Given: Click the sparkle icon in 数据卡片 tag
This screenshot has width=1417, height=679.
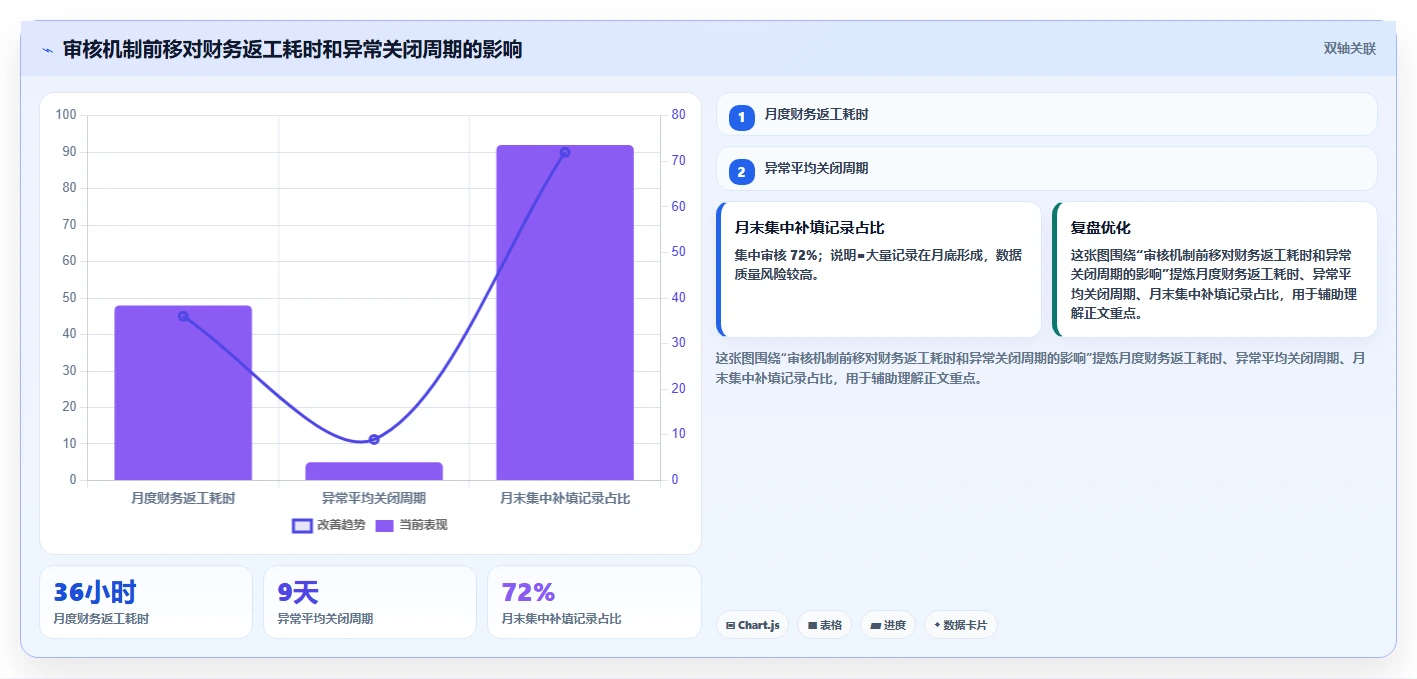Looking at the screenshot, I should [x=937, y=625].
